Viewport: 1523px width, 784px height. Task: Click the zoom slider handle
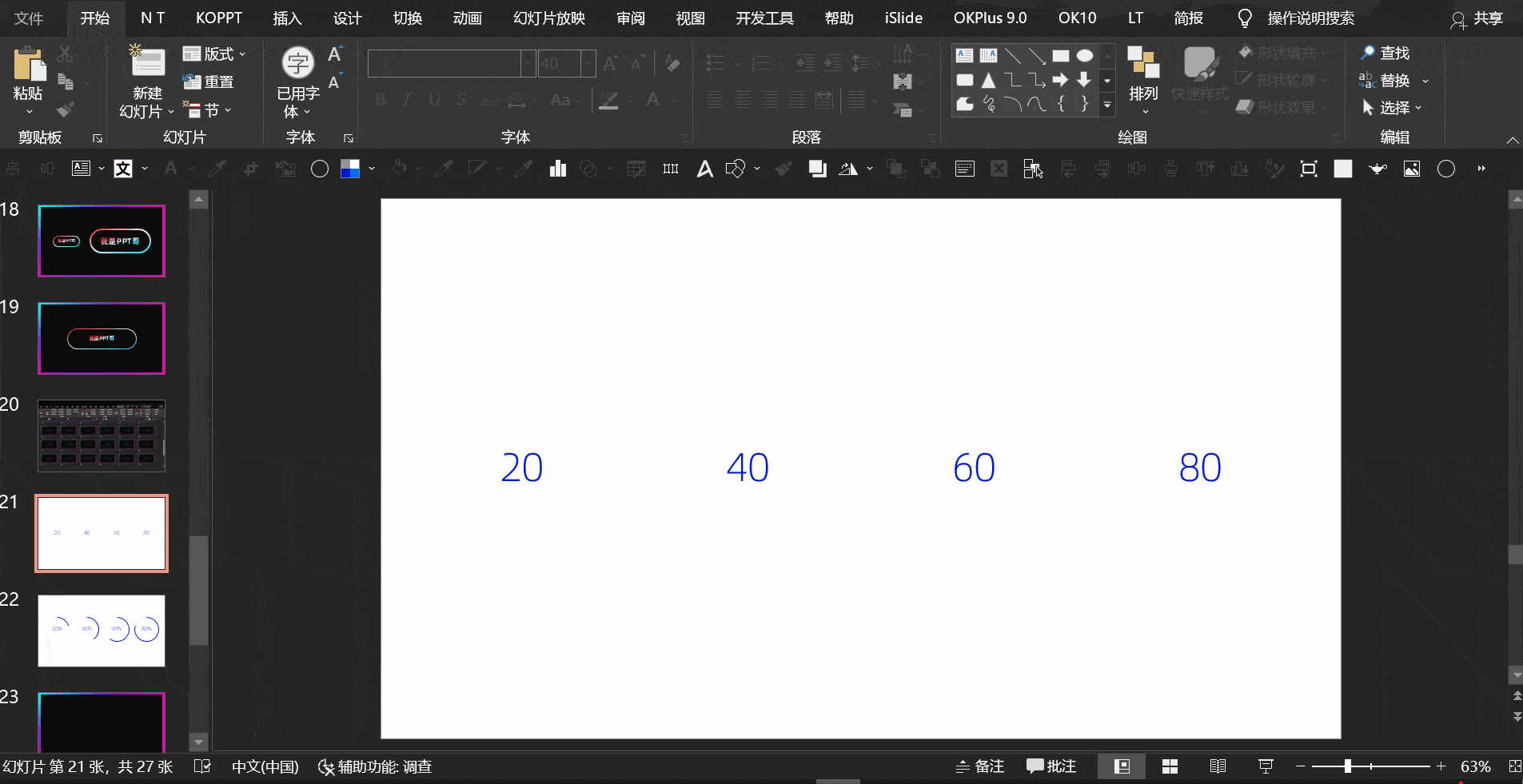pyautogui.click(x=1347, y=766)
